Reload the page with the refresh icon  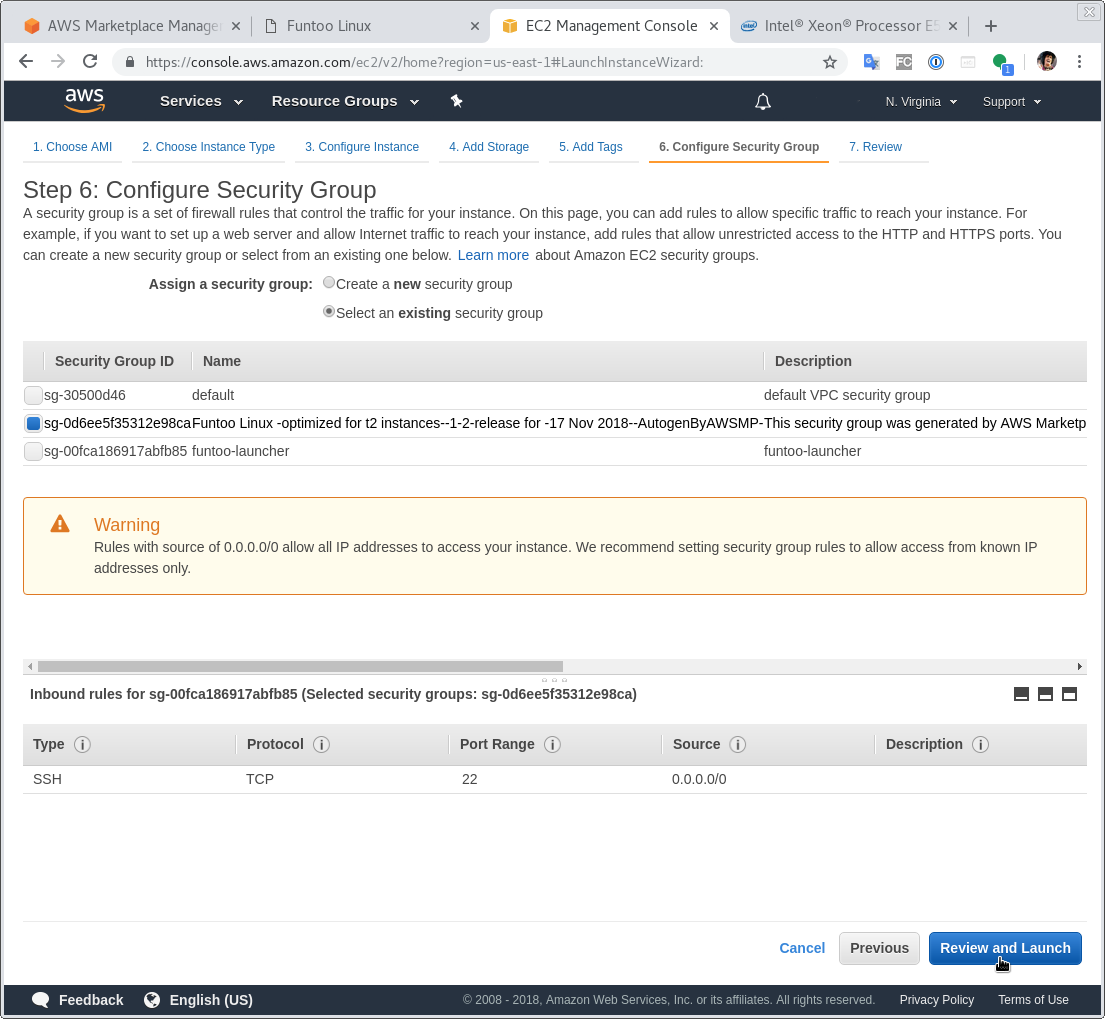pos(89,62)
